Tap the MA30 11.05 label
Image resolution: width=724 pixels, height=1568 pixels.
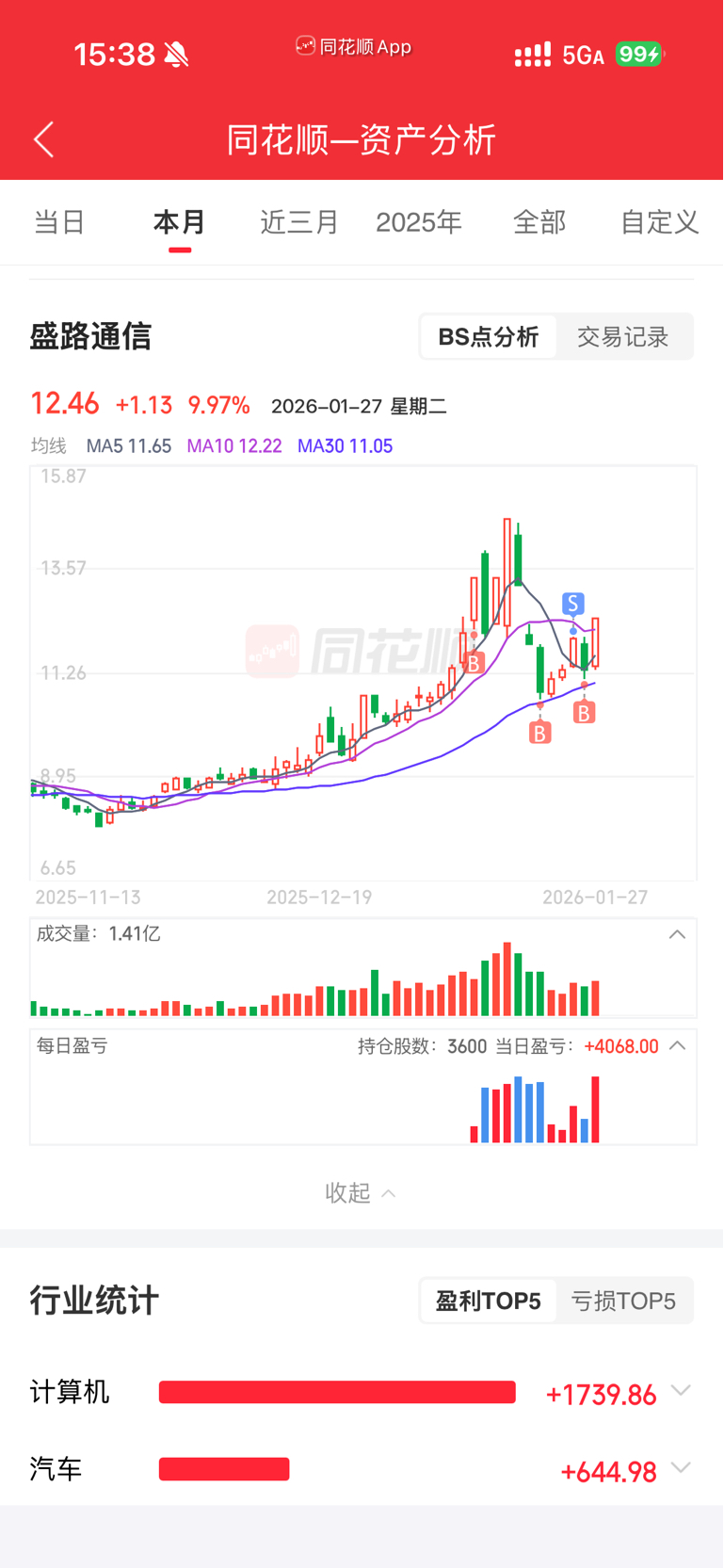(x=345, y=446)
